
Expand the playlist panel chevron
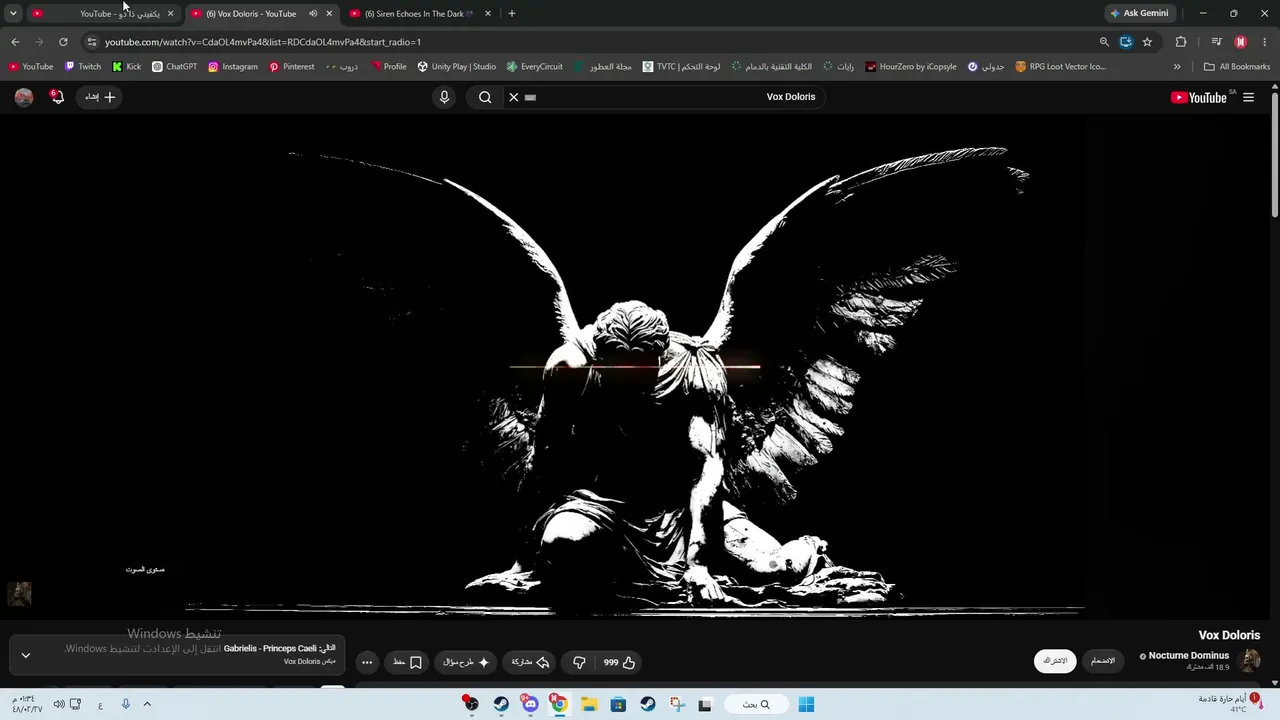[26, 656]
